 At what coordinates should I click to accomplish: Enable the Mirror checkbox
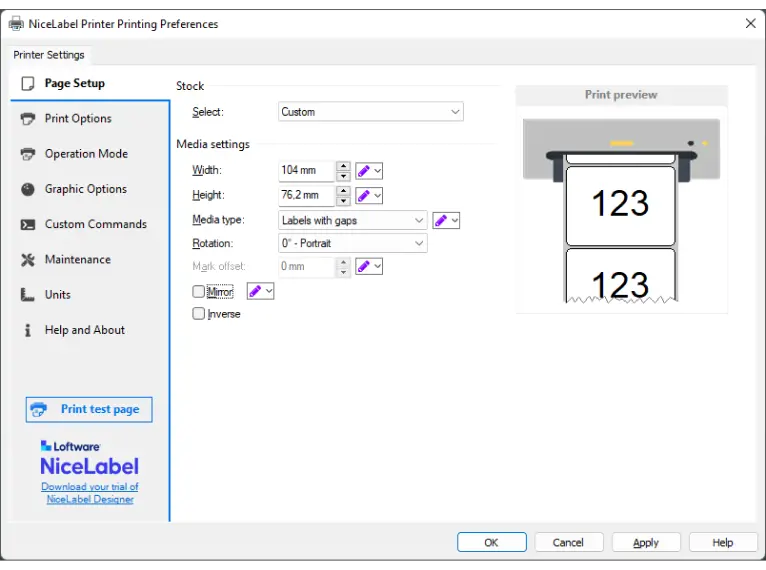(x=198, y=292)
